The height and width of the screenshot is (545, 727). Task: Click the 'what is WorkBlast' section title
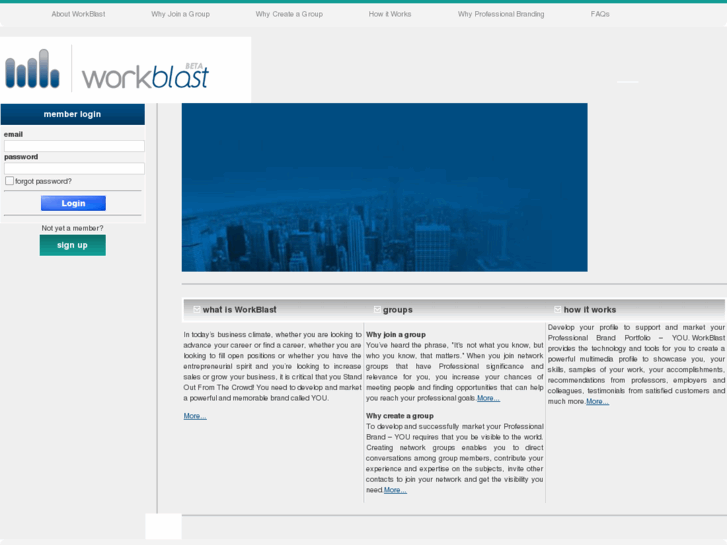coord(239,309)
